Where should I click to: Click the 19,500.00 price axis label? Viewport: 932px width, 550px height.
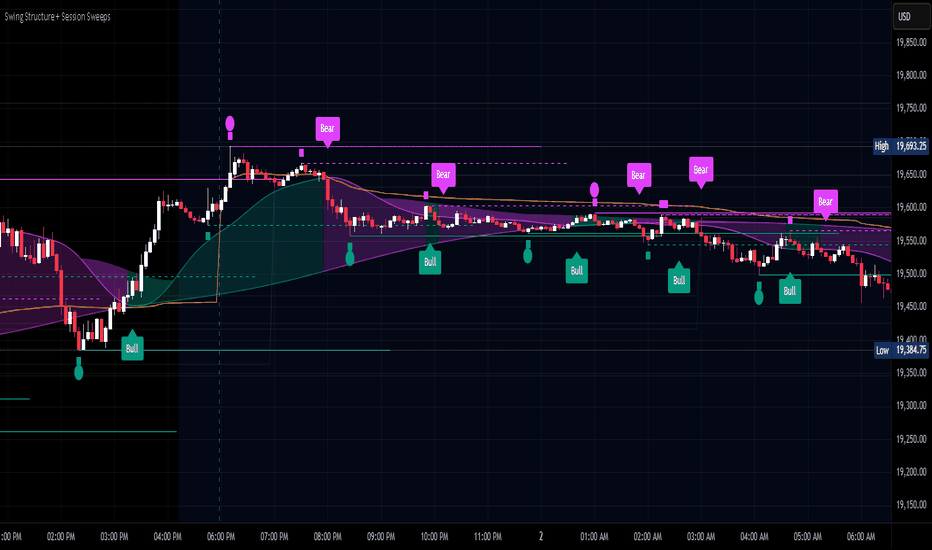coord(911,274)
